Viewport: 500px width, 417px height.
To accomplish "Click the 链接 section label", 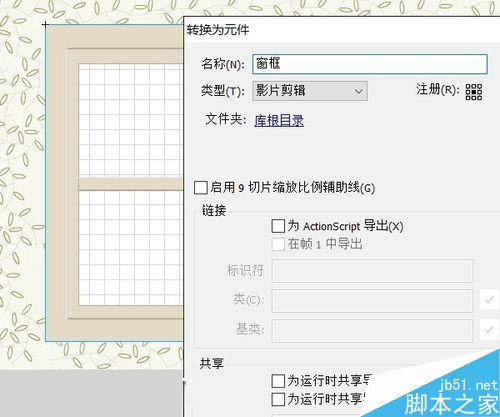I will [214, 211].
